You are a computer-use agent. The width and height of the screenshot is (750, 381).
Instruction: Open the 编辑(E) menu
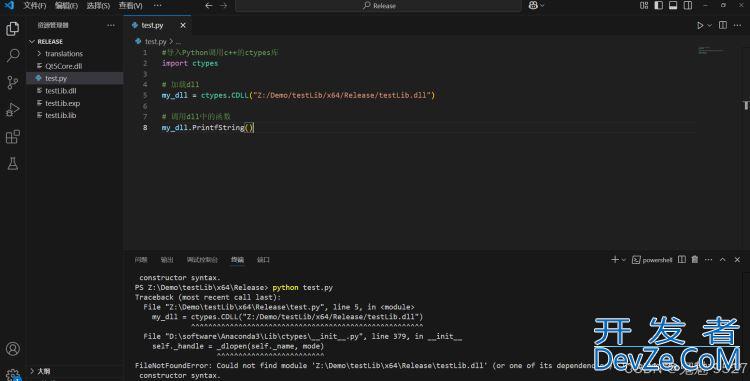pyautogui.click(x=66, y=6)
